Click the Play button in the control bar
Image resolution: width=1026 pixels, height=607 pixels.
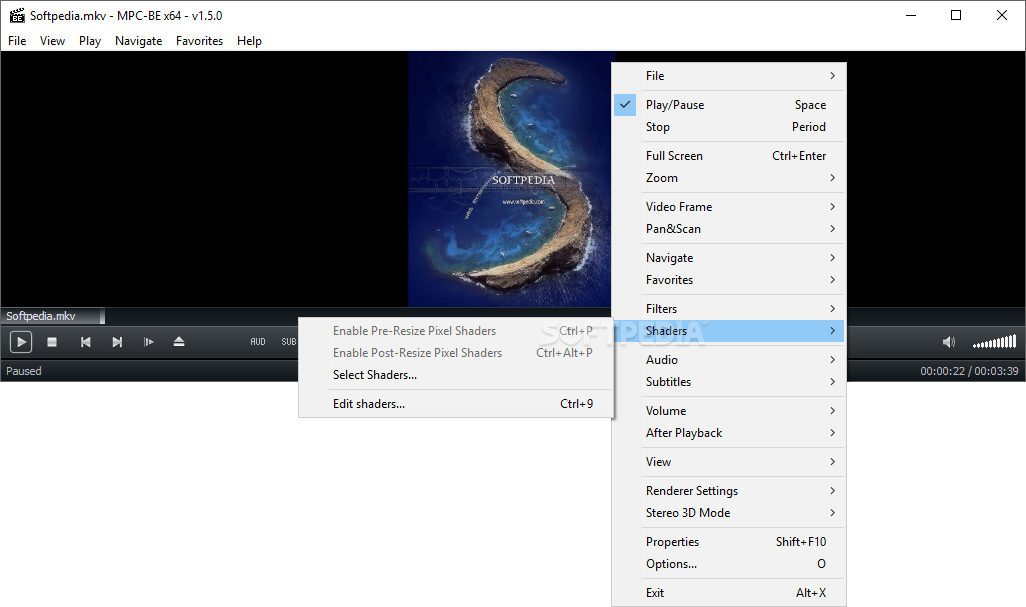pyautogui.click(x=21, y=341)
